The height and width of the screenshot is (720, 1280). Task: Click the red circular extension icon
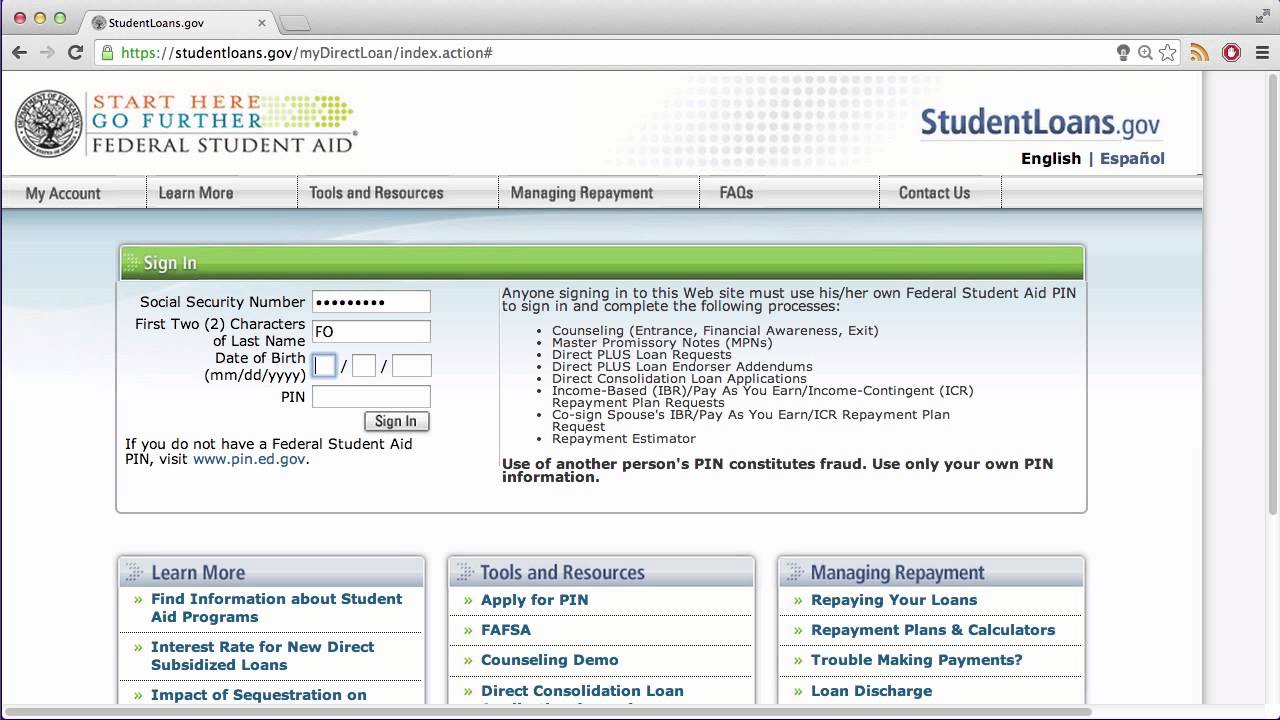[1231, 53]
